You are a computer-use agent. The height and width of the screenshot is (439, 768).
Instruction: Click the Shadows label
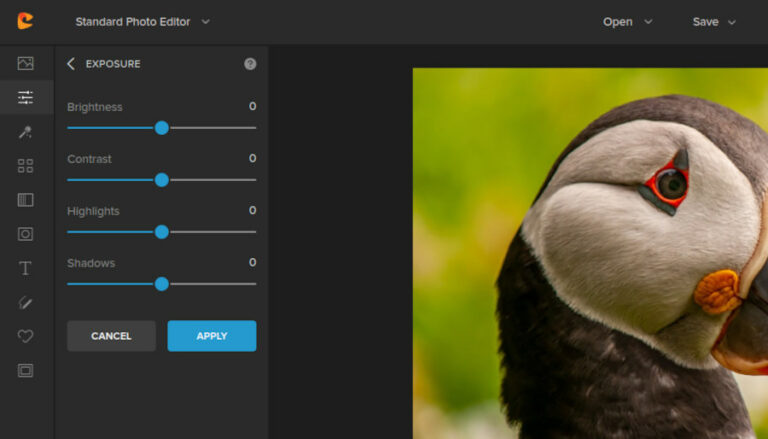[x=91, y=263]
